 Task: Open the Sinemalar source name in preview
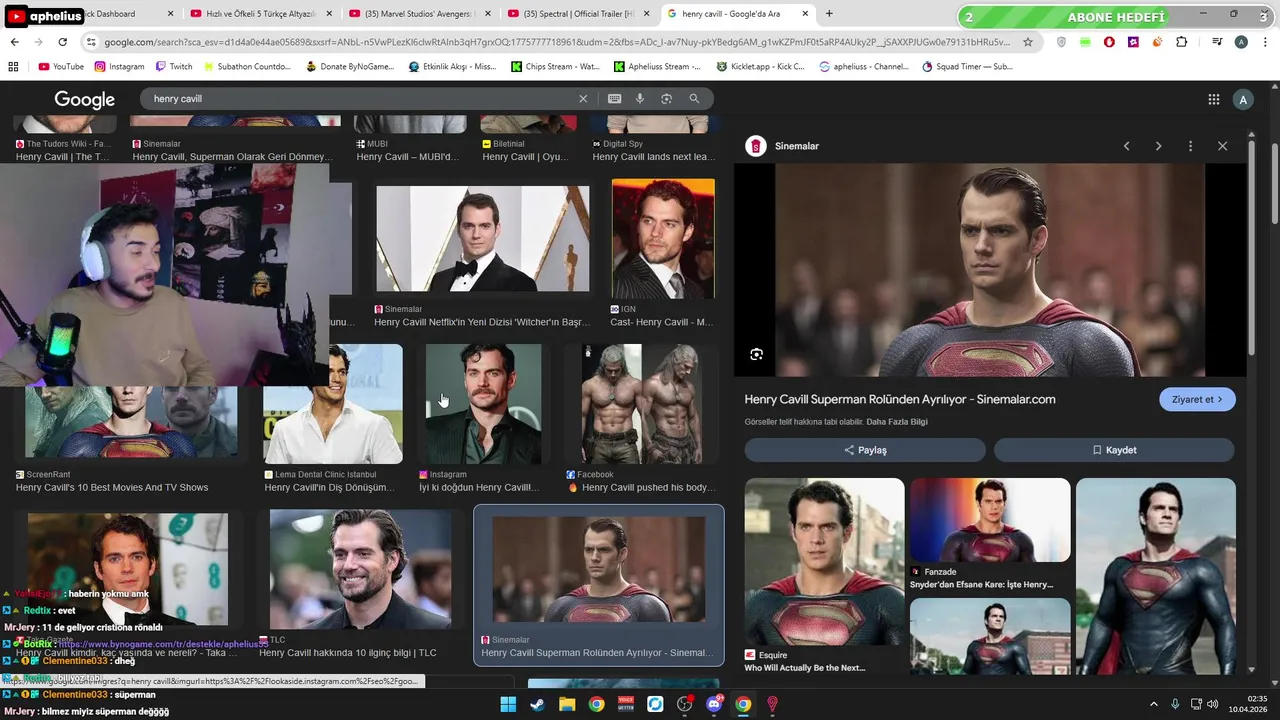coord(796,146)
